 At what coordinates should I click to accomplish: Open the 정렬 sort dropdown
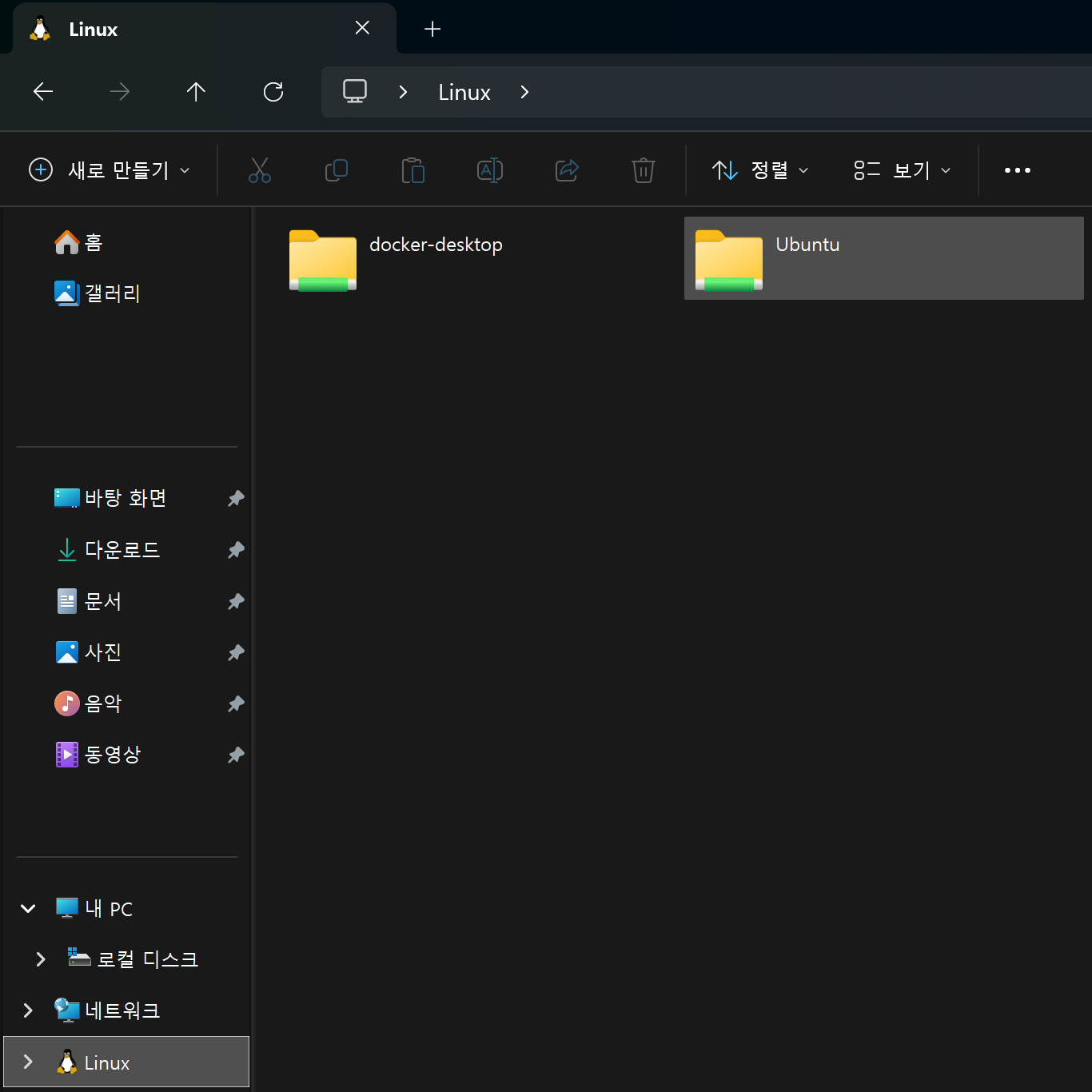point(760,170)
